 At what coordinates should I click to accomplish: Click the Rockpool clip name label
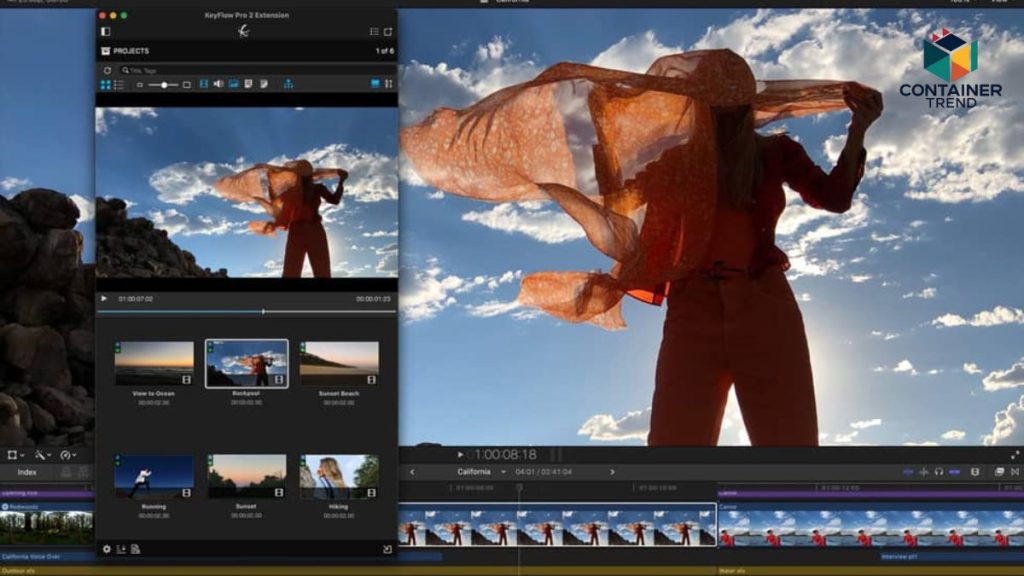(x=246, y=394)
